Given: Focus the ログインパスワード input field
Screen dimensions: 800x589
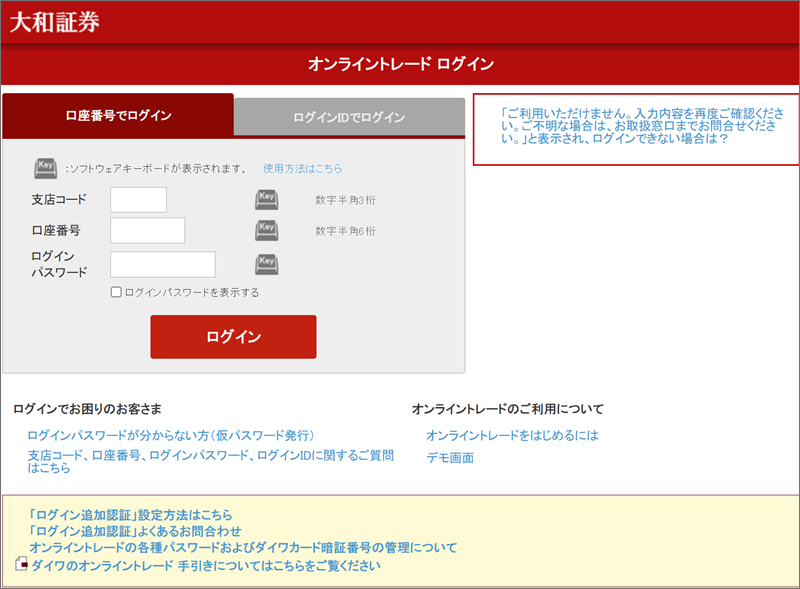Looking at the screenshot, I should coord(163,264).
